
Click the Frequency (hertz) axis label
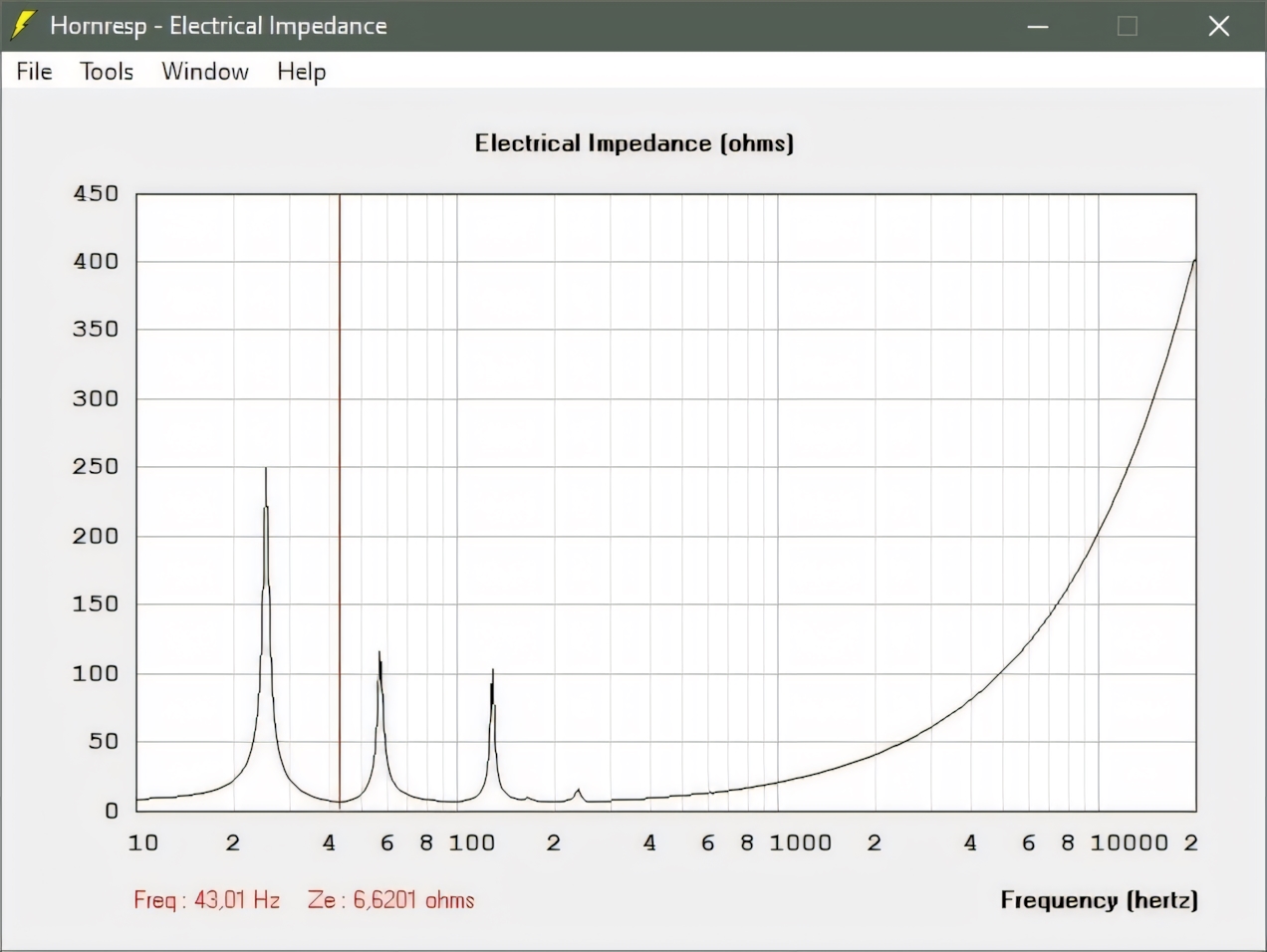click(x=1099, y=900)
